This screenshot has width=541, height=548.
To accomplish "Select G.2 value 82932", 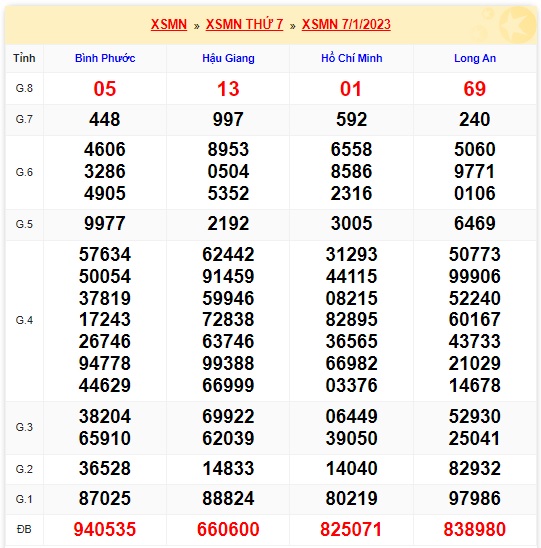I will click(475, 469).
